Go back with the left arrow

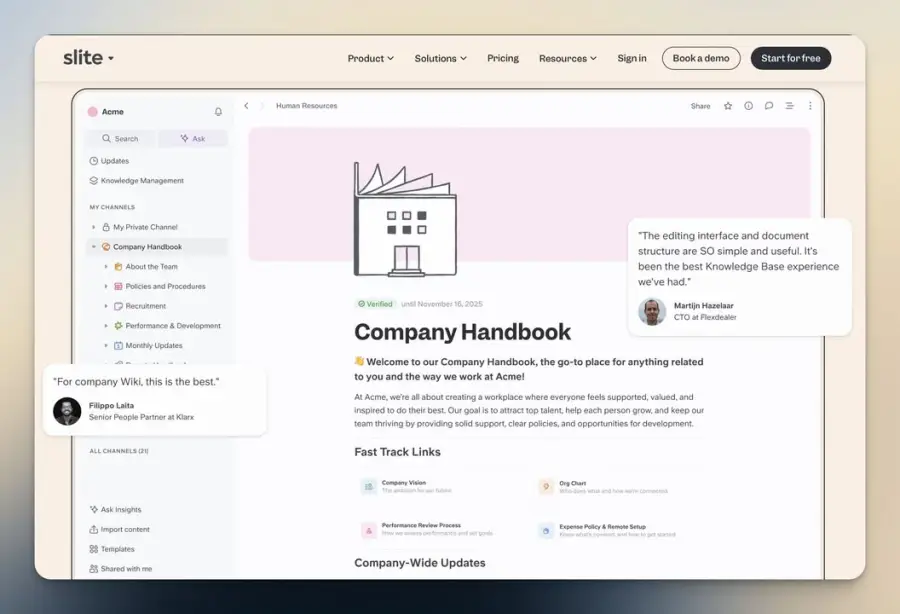click(246, 106)
